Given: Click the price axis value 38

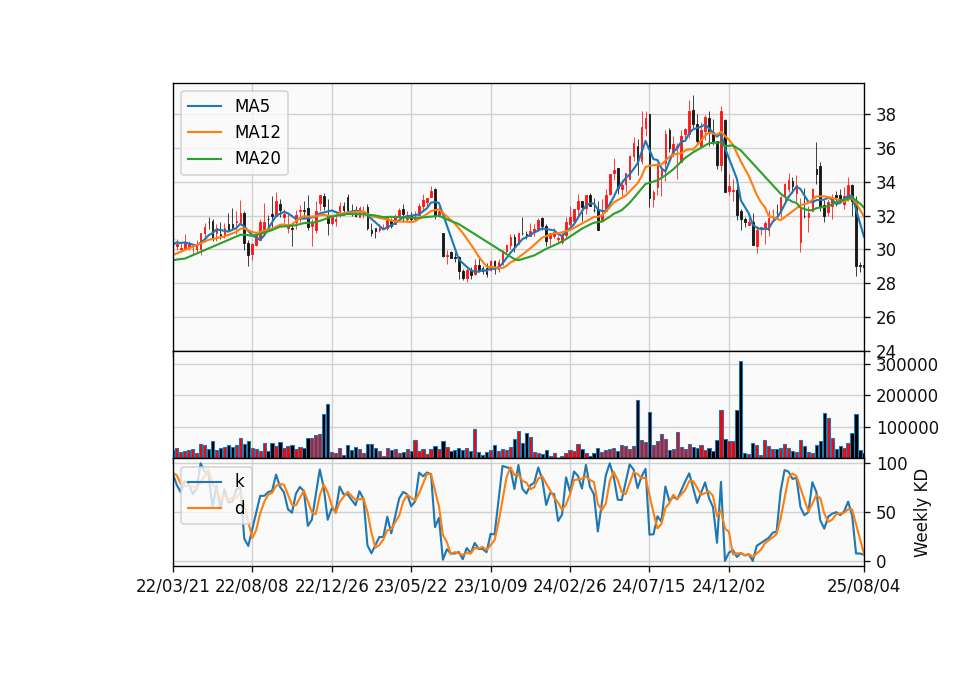Looking at the screenshot, I should [x=886, y=115].
